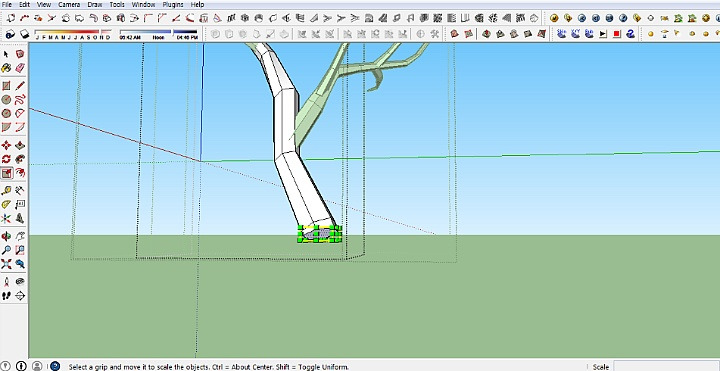
Task: Open the File menu
Action: coord(7,5)
